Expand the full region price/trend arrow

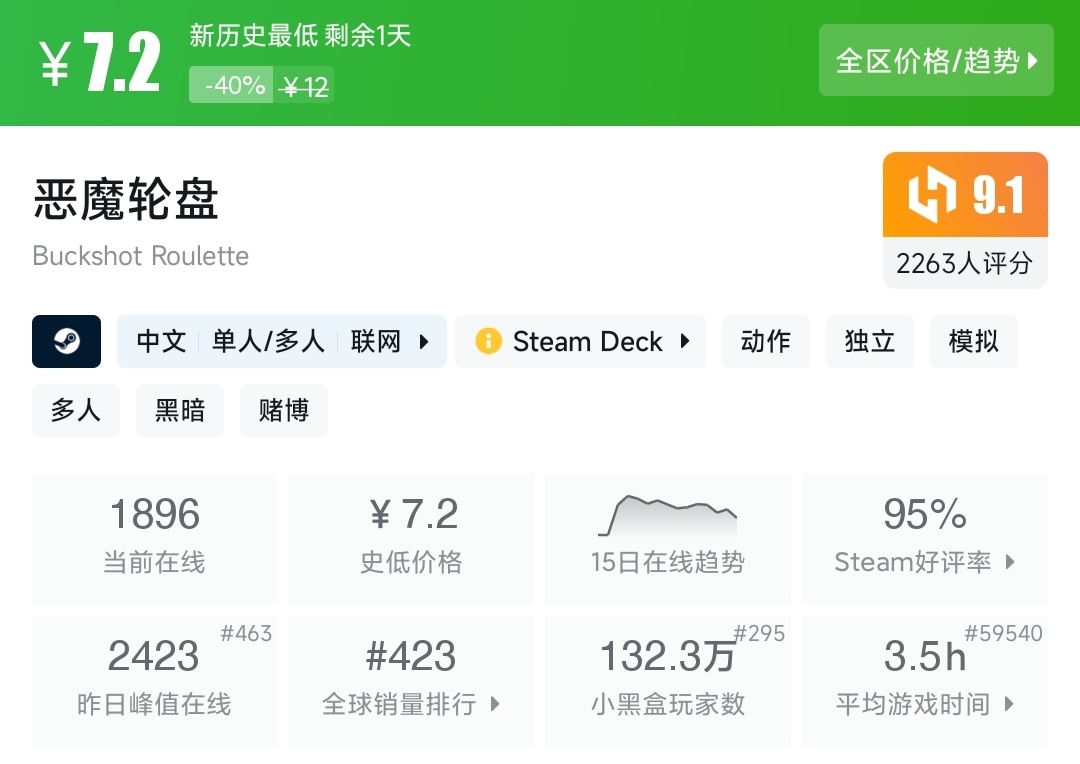point(1033,61)
